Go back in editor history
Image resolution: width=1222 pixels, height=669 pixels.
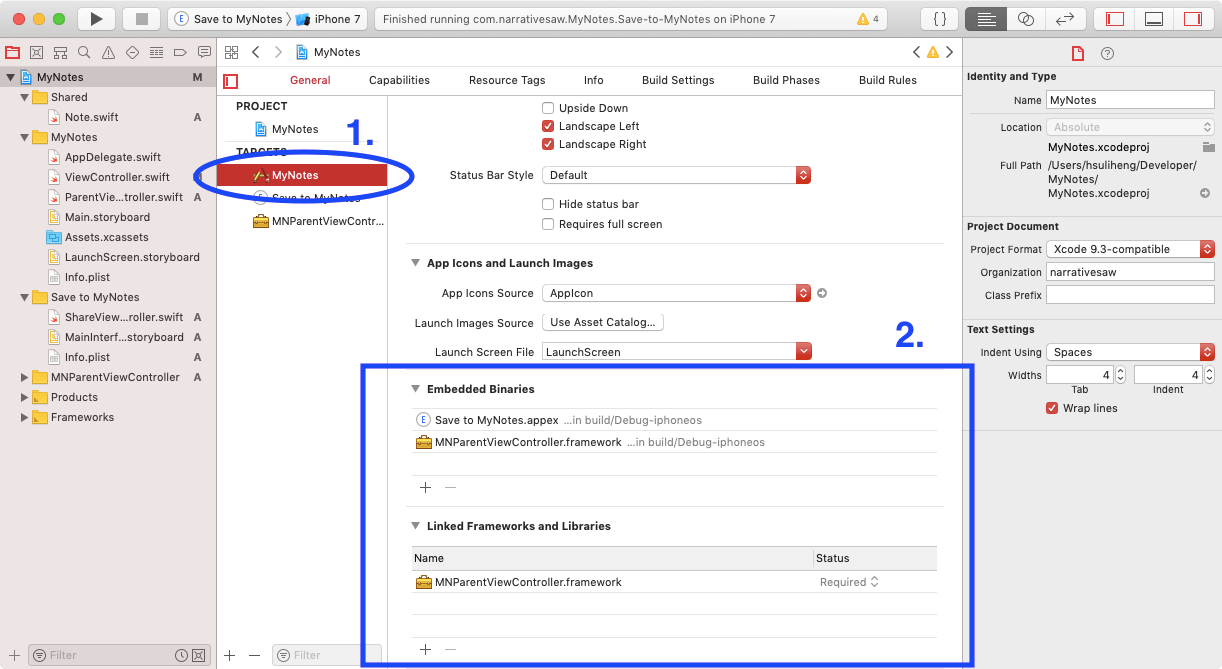click(256, 52)
